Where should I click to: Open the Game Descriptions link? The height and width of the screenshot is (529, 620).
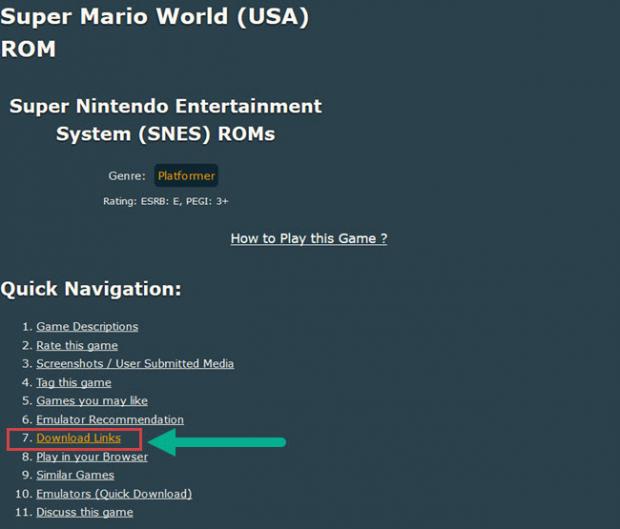[87, 327]
